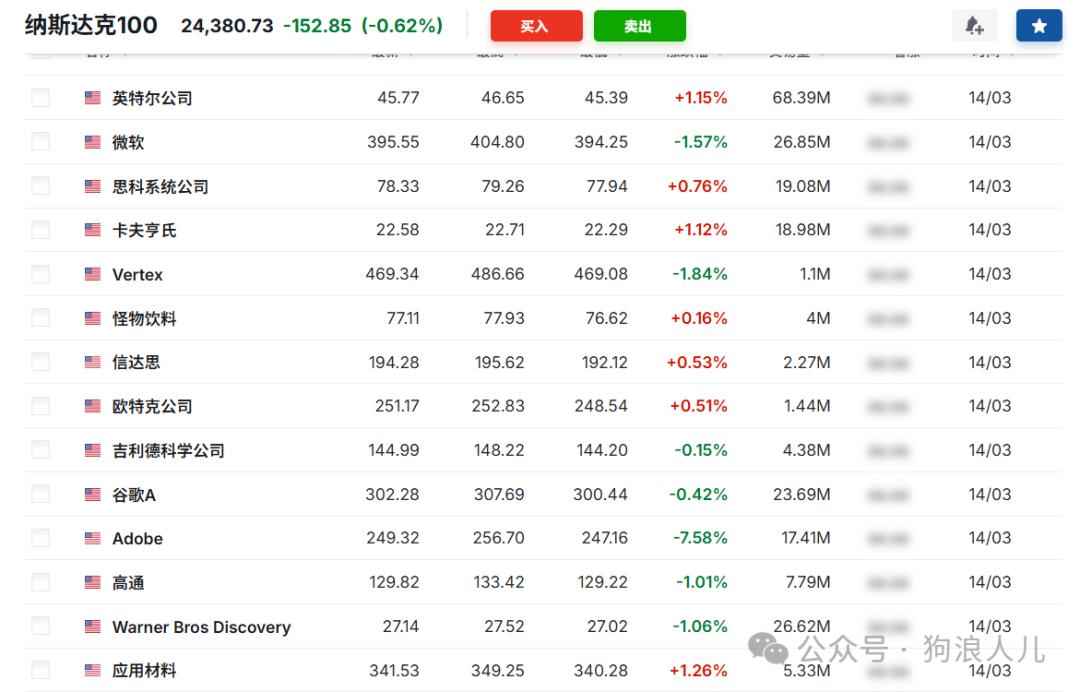
Task: Click 欧特克公司 last price 251.17
Action: coord(397,406)
